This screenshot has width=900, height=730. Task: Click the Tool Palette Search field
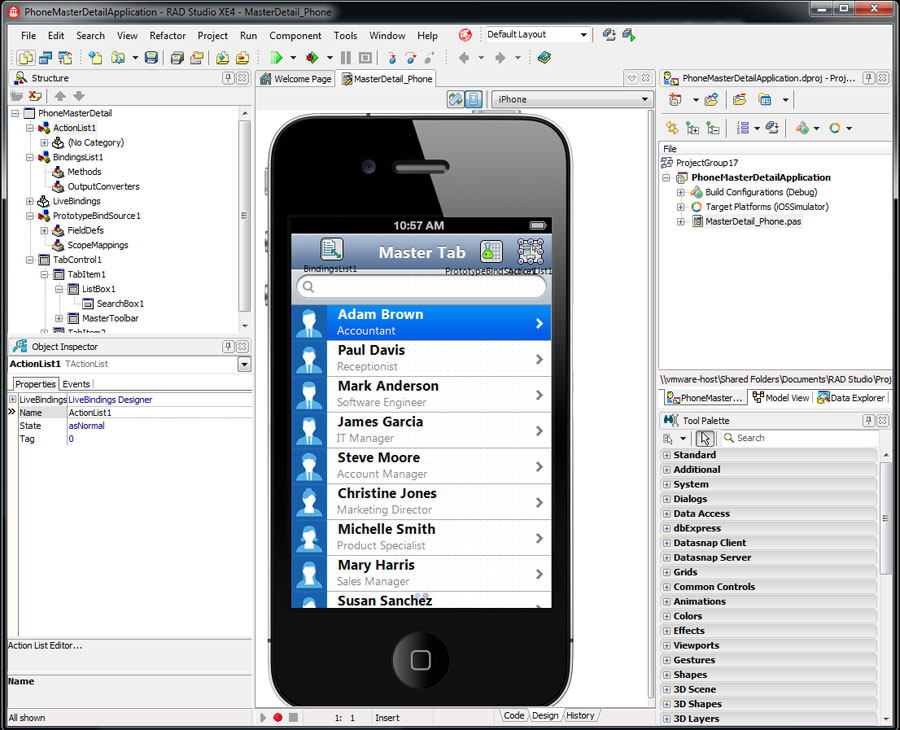coord(800,438)
